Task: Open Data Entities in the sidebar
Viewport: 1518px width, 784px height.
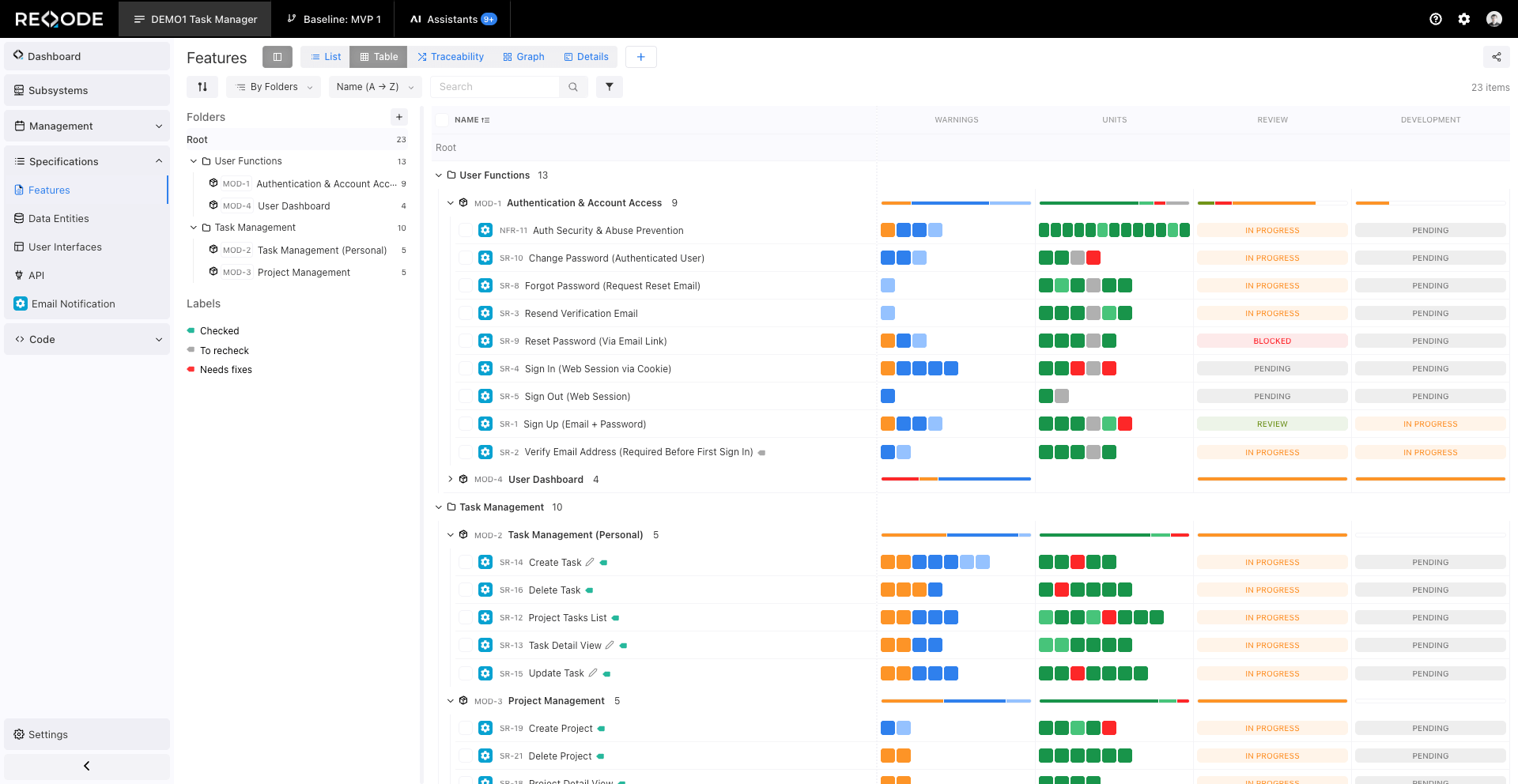Action: pos(59,219)
